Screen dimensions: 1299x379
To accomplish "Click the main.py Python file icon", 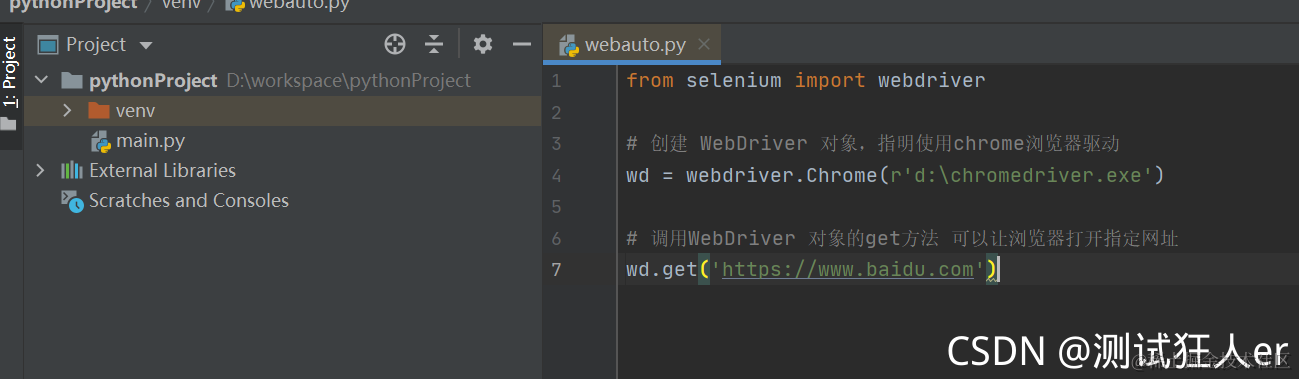I will (x=100, y=141).
